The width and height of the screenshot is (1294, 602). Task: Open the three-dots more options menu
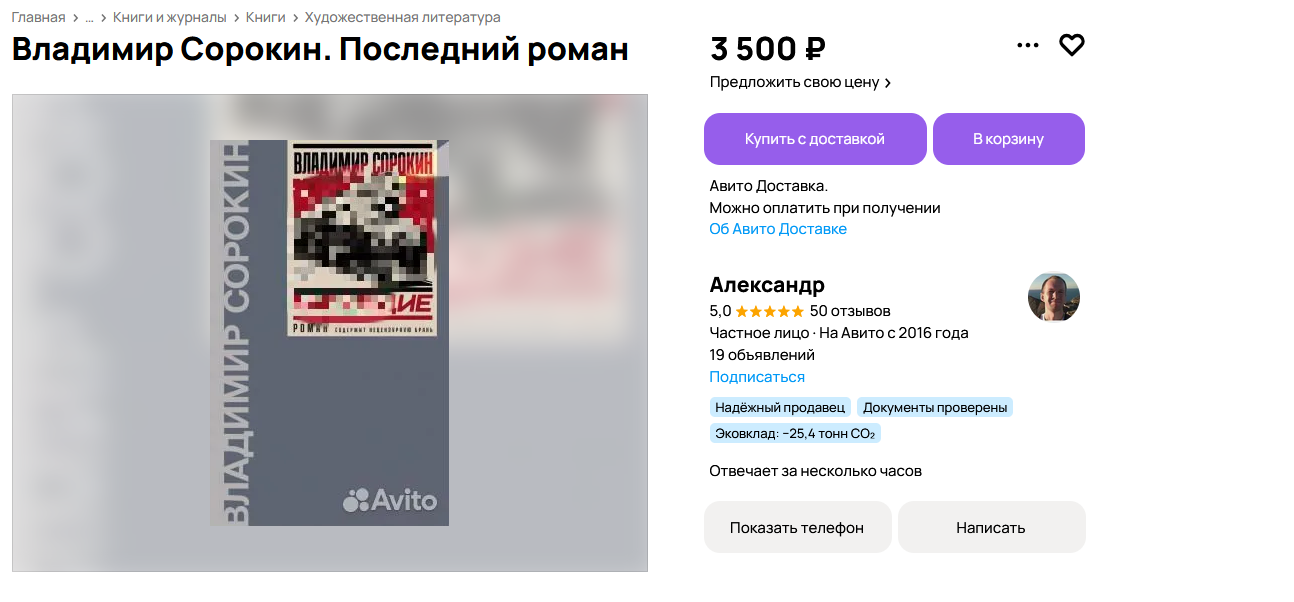pos(1028,45)
